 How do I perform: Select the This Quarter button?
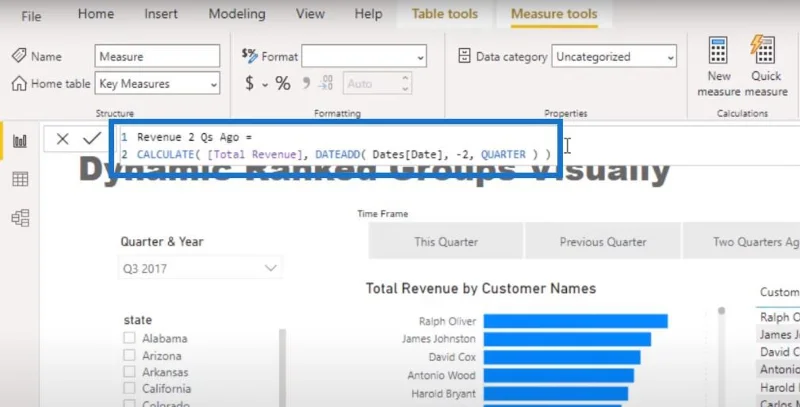tap(446, 241)
